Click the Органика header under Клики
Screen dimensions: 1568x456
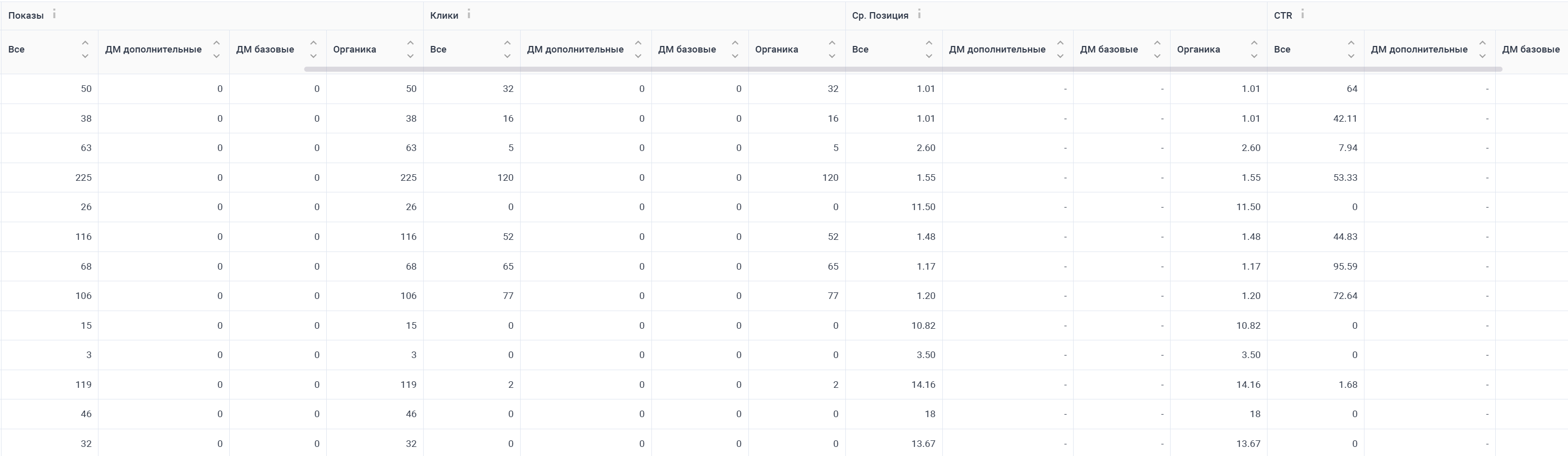pos(776,49)
